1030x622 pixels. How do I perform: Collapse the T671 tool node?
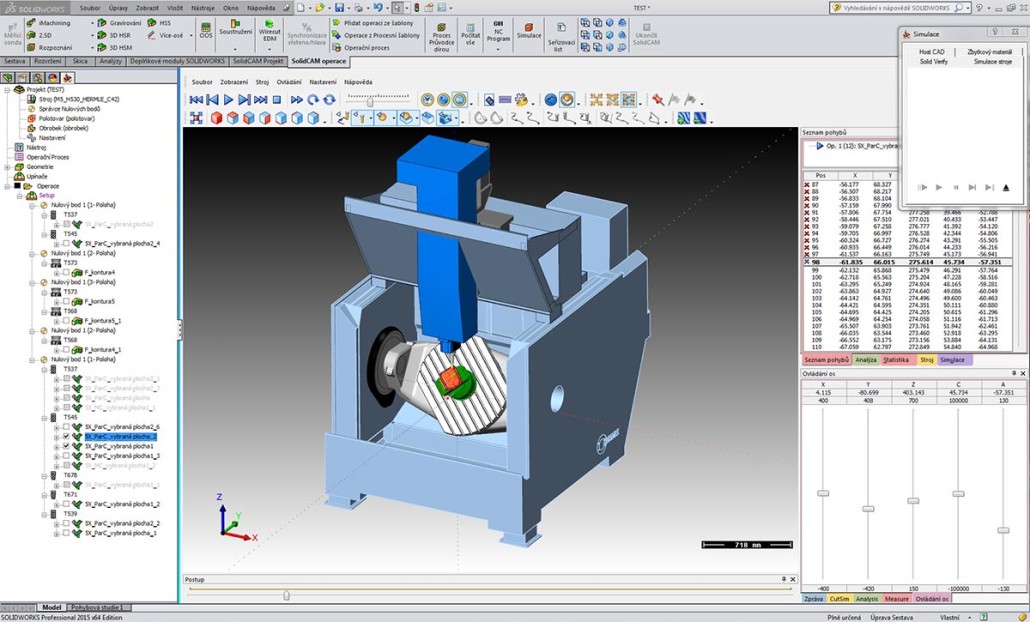[x=45, y=495]
